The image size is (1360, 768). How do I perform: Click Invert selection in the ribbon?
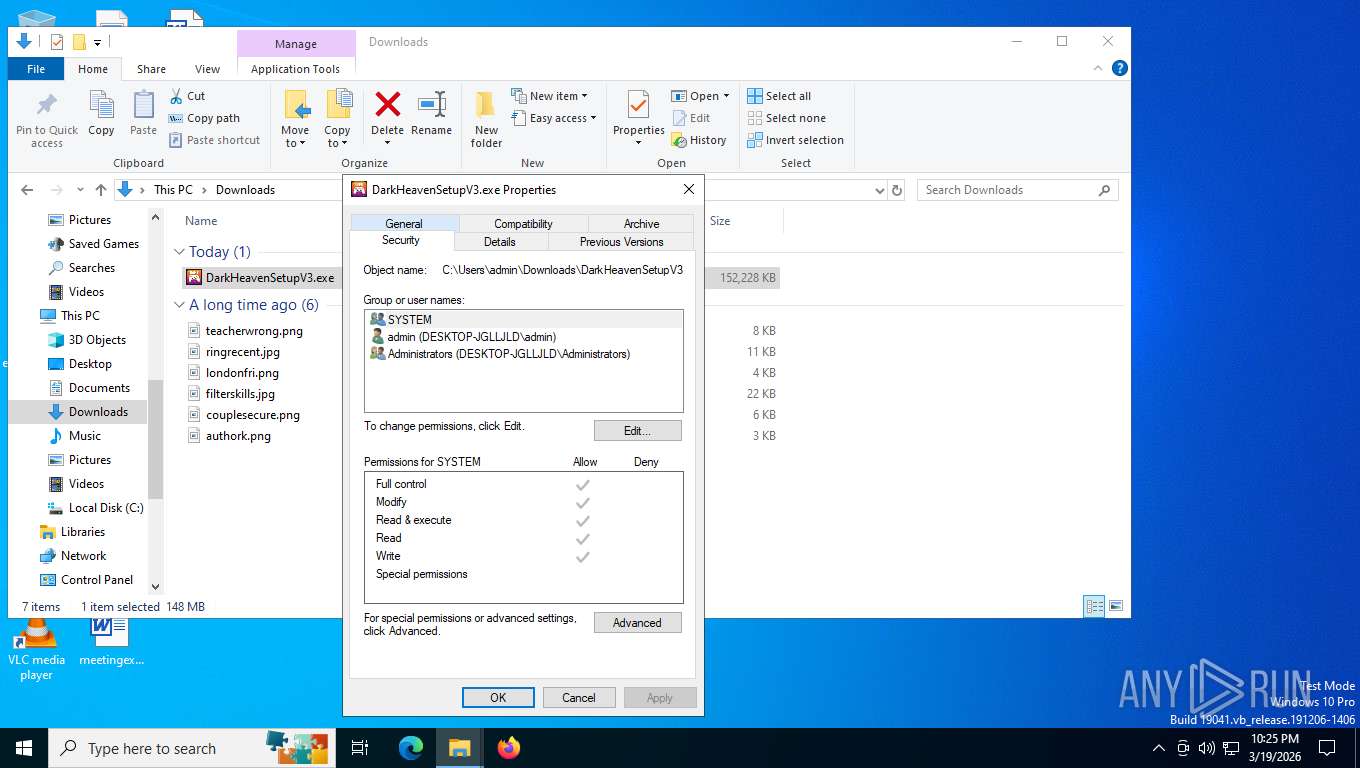pyautogui.click(x=795, y=140)
